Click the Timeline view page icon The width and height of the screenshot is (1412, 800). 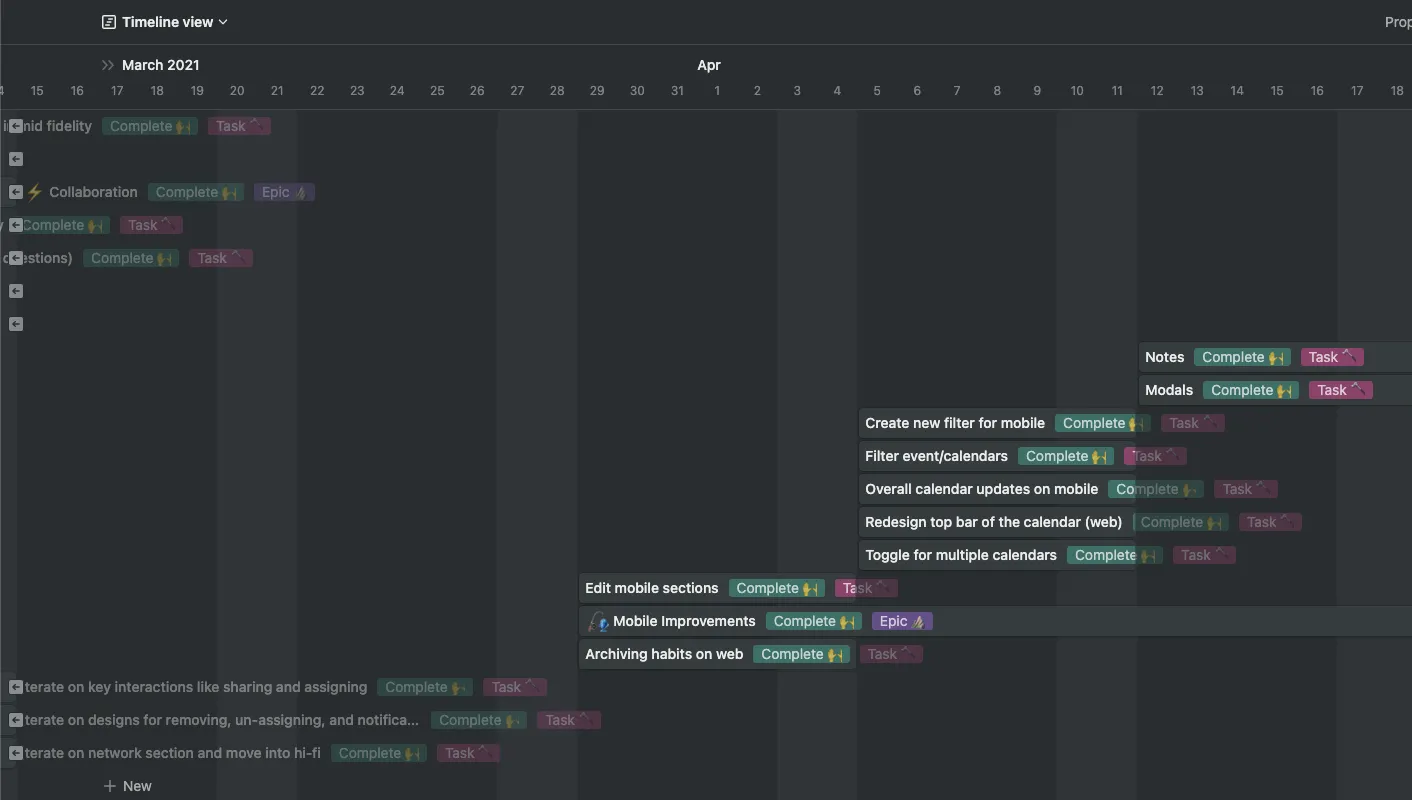point(109,21)
